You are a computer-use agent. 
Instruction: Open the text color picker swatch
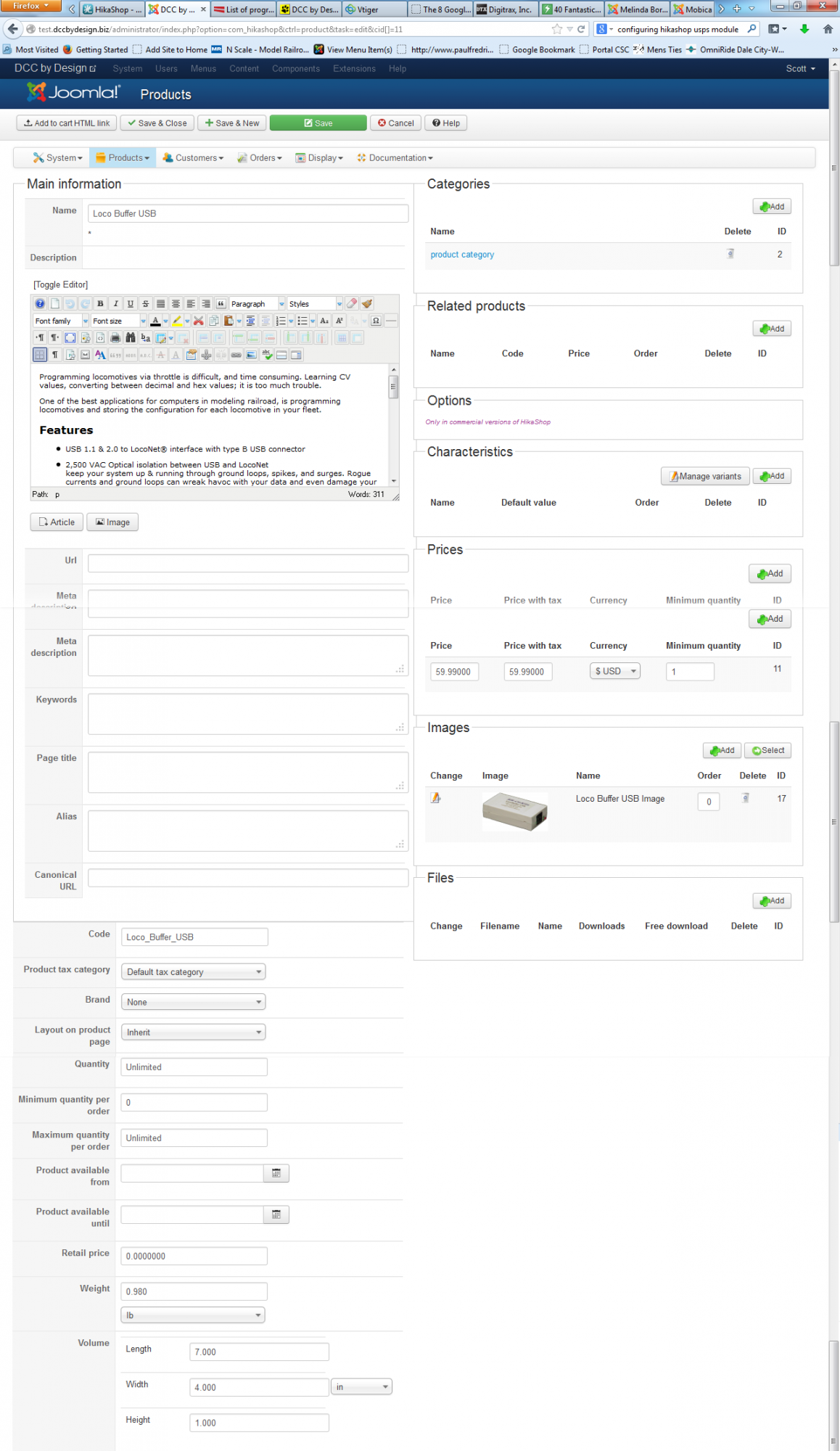(x=155, y=321)
